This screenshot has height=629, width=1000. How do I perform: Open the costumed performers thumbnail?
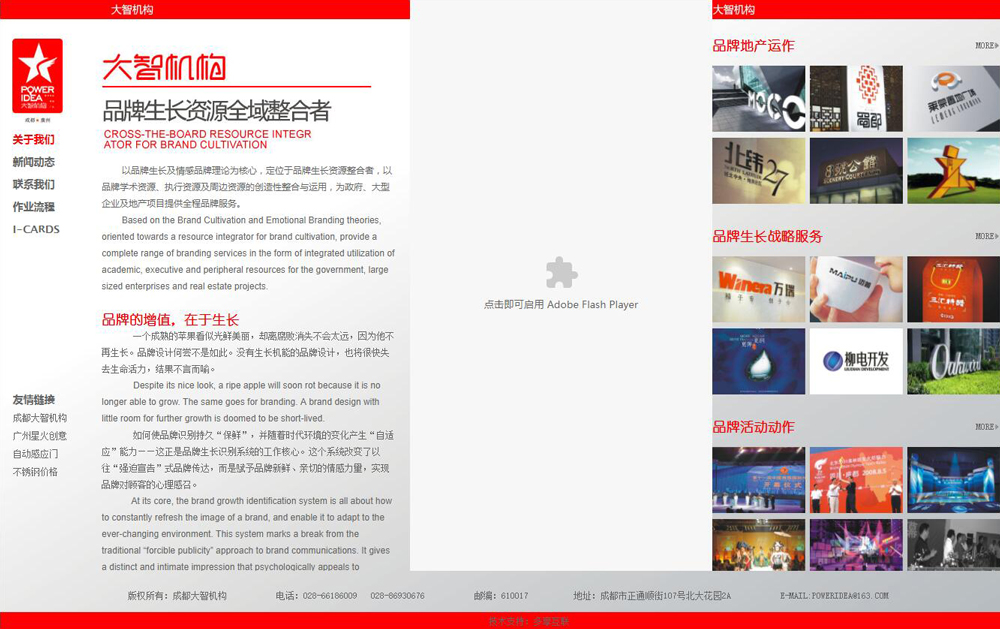click(758, 545)
